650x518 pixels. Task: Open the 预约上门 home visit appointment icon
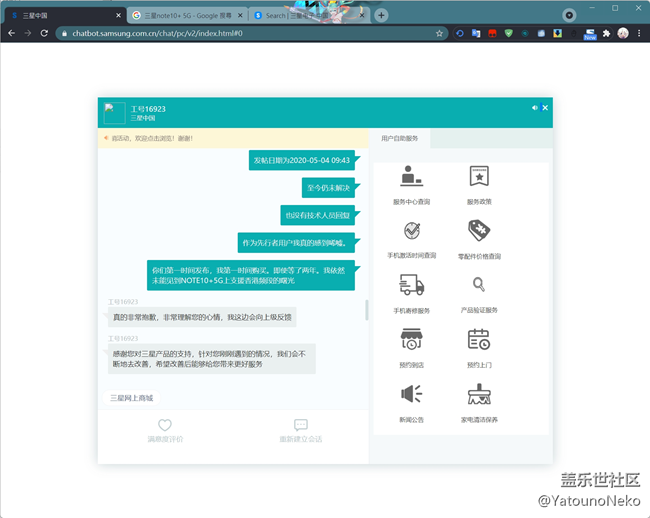point(479,339)
